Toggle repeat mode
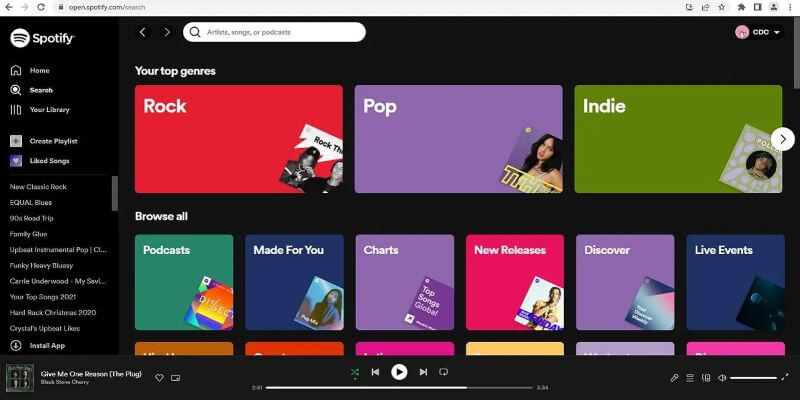 [443, 372]
